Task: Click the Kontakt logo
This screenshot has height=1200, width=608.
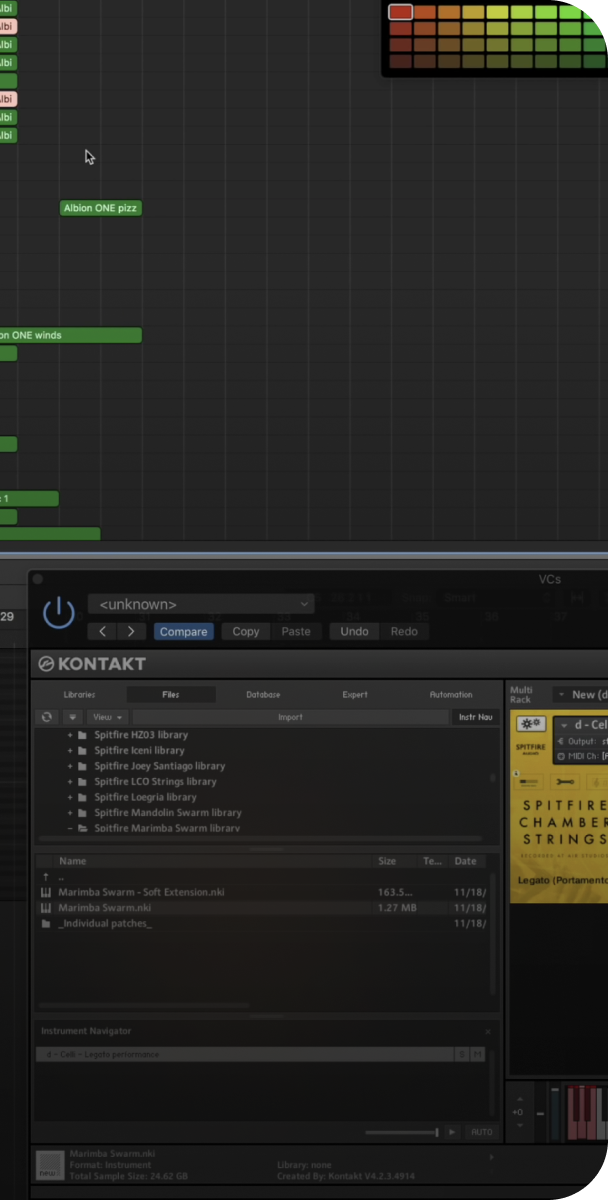Action: pos(92,663)
